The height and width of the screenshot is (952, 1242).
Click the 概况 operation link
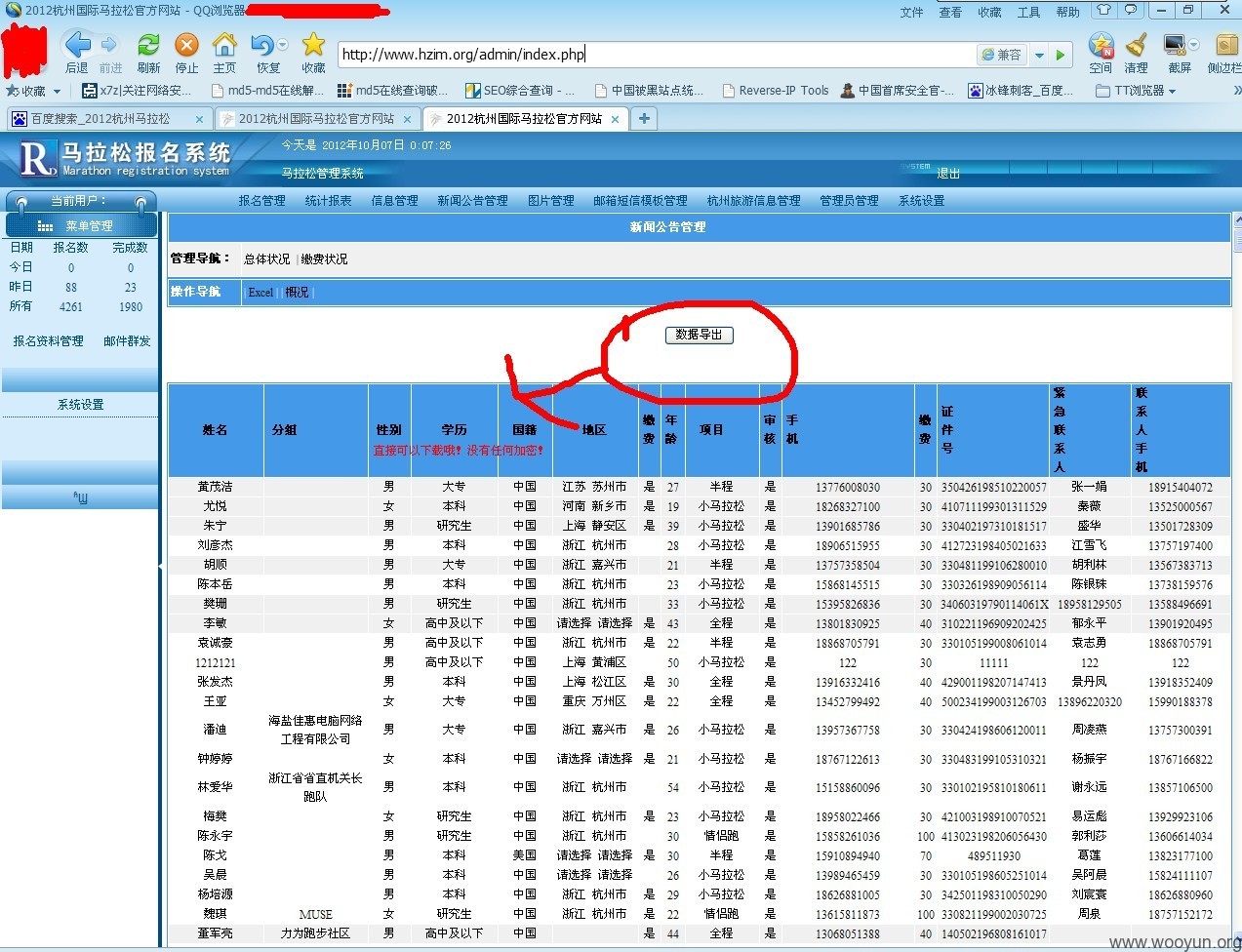[x=297, y=293]
